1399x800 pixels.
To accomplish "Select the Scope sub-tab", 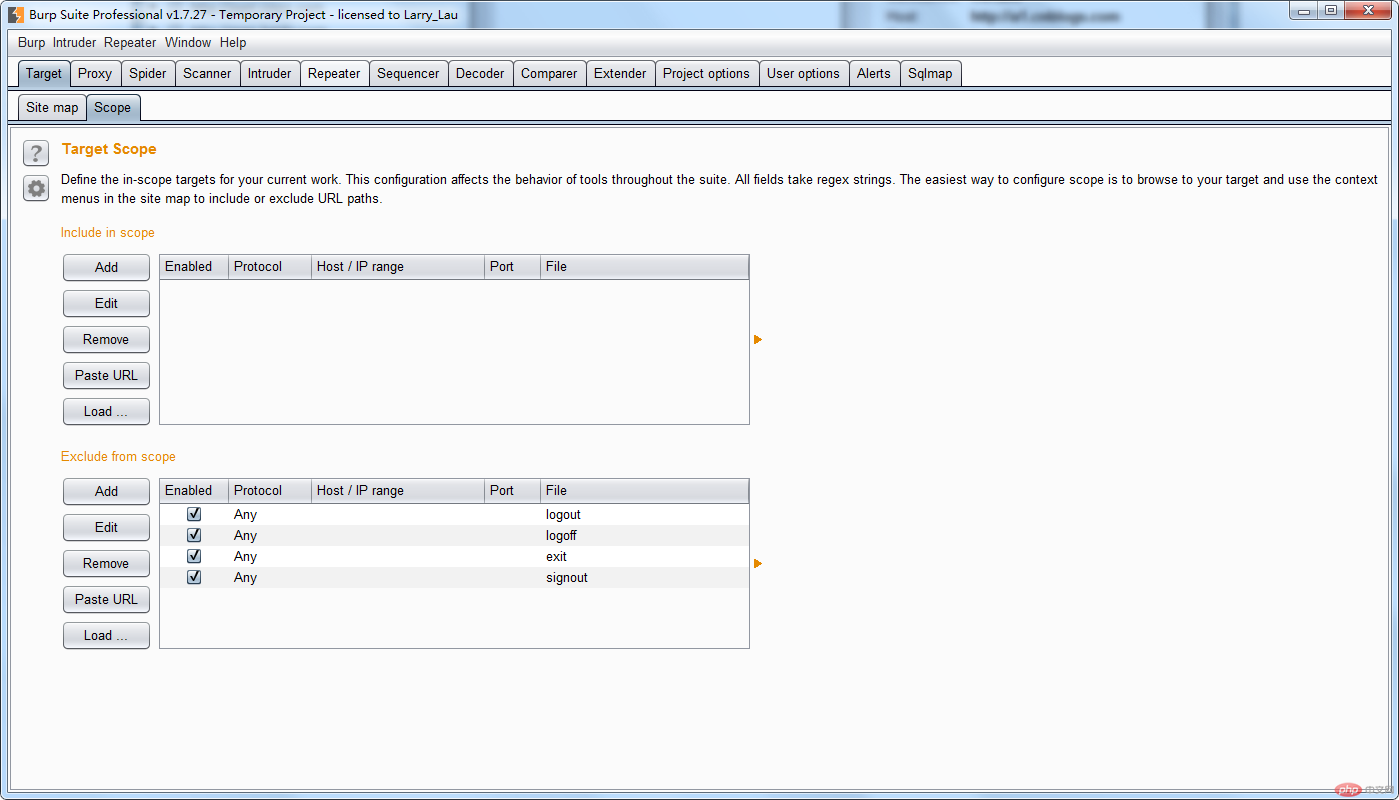I will tap(112, 108).
